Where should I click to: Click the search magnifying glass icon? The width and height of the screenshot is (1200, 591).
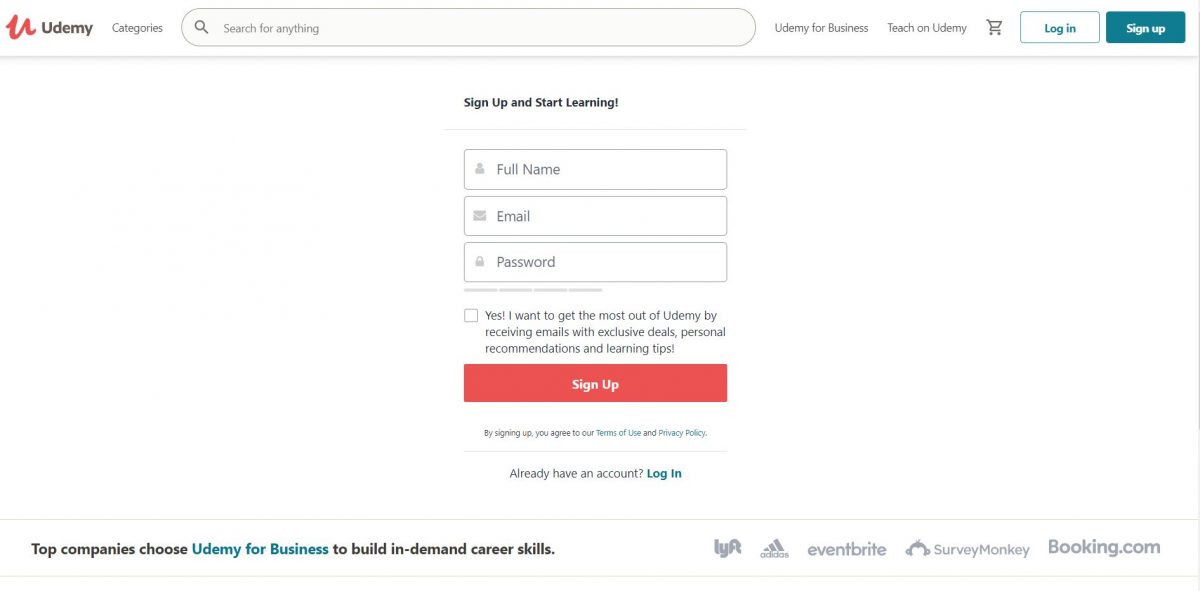click(201, 27)
